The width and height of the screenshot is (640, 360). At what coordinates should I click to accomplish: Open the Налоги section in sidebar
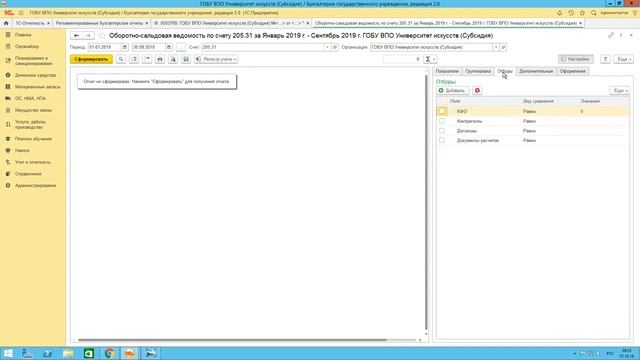click(22, 151)
